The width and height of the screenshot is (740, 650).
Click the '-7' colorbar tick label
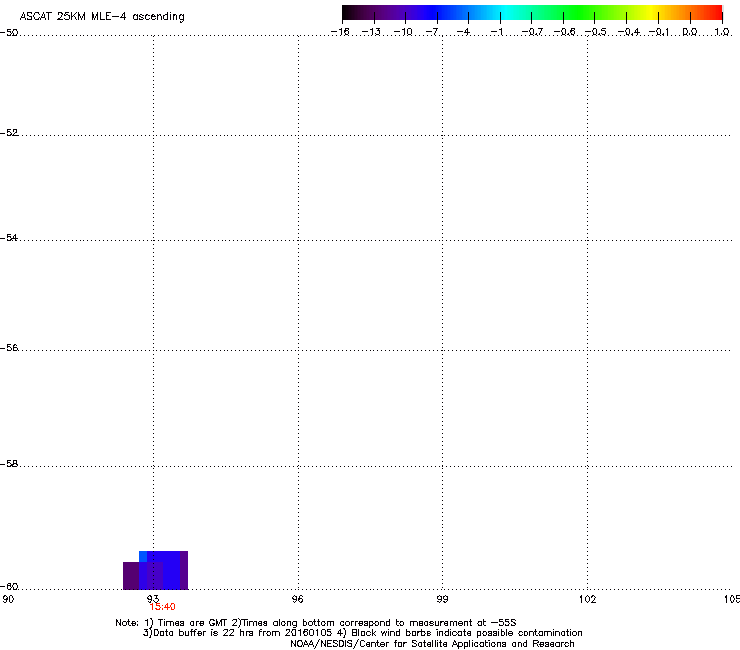tap(433, 32)
